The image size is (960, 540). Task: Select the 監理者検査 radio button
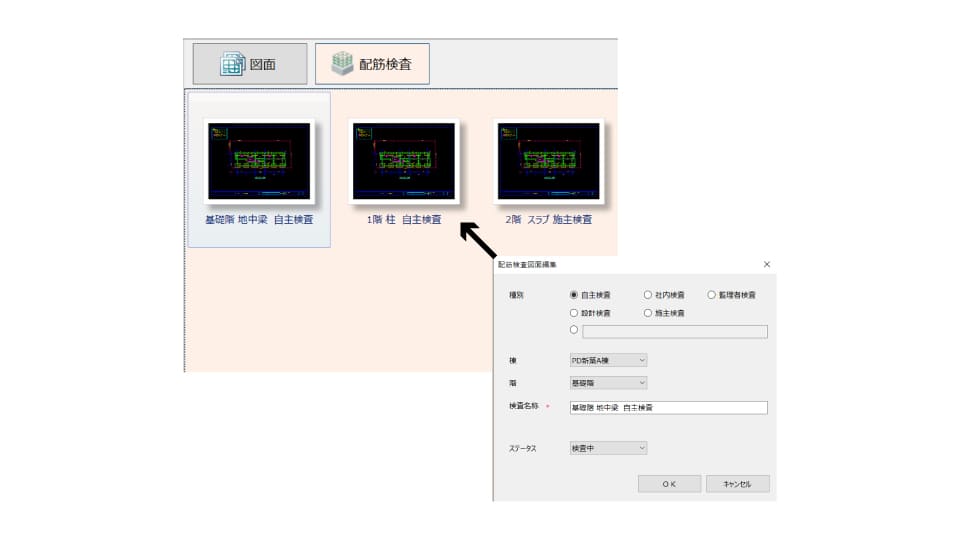pos(711,295)
